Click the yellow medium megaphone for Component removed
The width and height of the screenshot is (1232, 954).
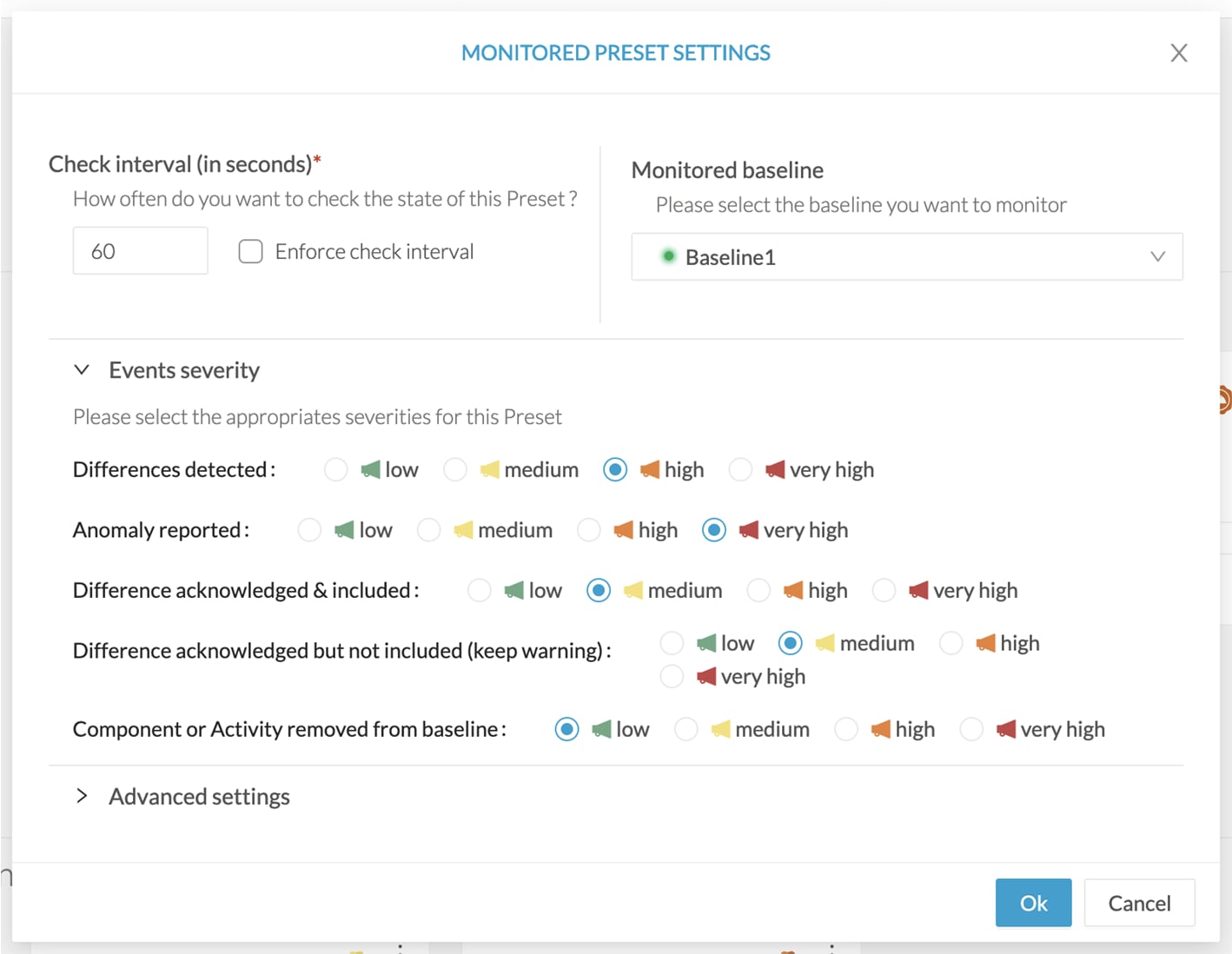(x=719, y=729)
